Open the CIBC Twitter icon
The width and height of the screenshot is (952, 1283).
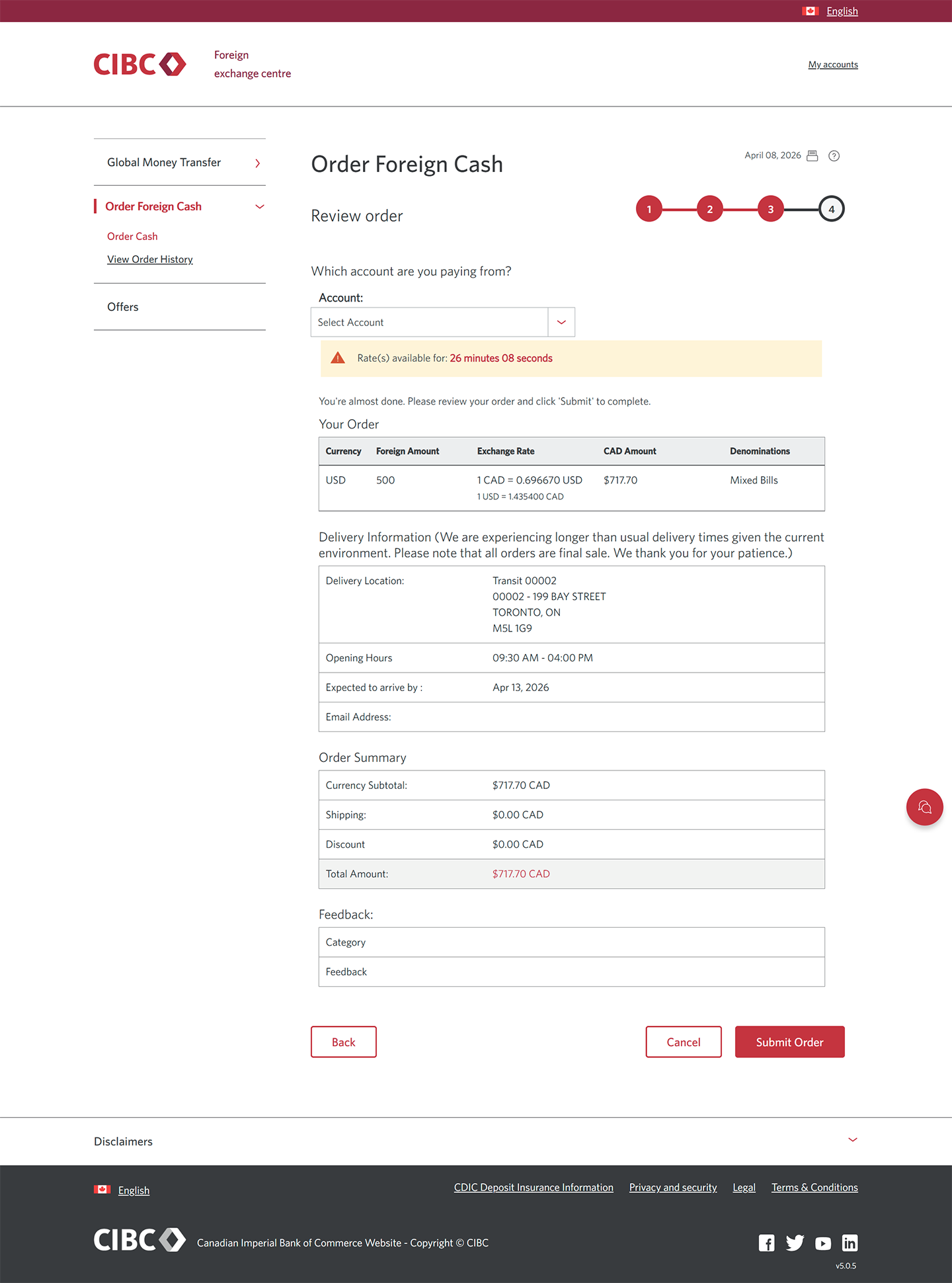click(795, 1243)
